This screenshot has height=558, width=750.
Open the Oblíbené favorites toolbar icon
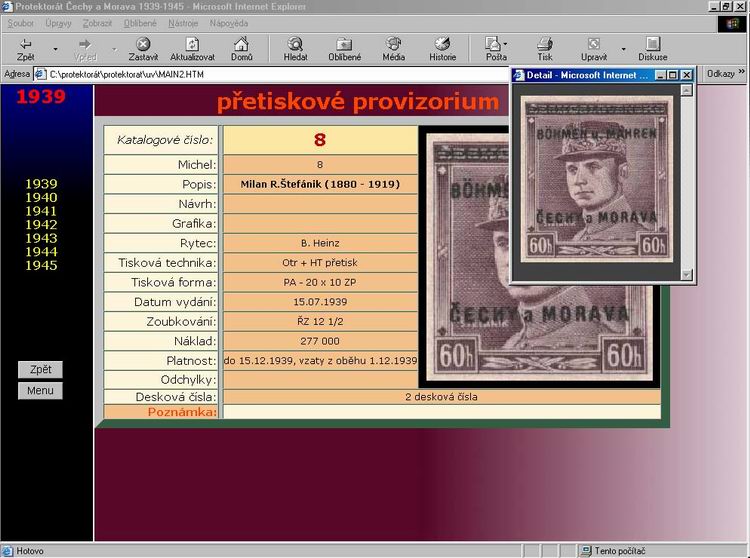tap(344, 44)
